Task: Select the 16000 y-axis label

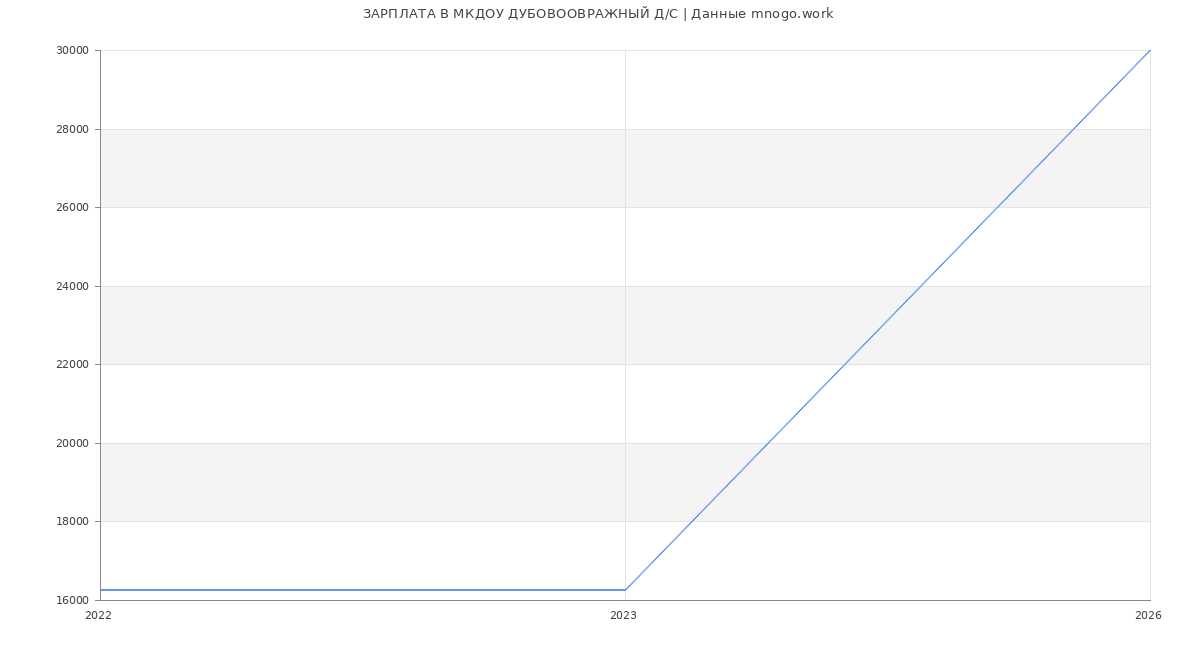Action: [74, 600]
